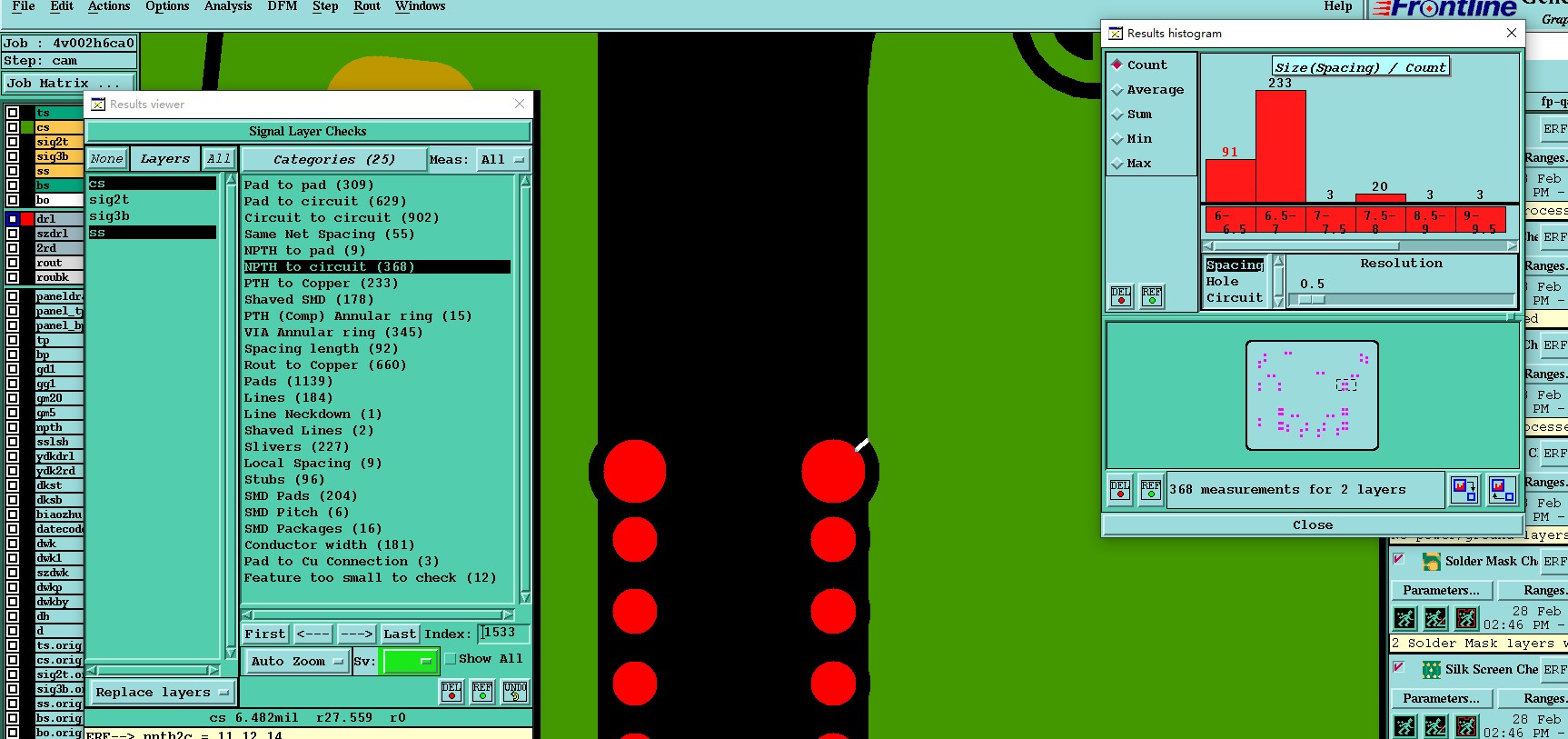Click First result navigation button

pos(265,634)
